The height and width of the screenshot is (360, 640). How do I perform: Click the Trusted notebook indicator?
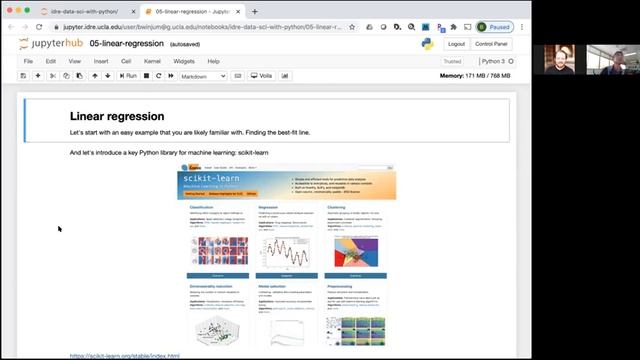(452, 61)
